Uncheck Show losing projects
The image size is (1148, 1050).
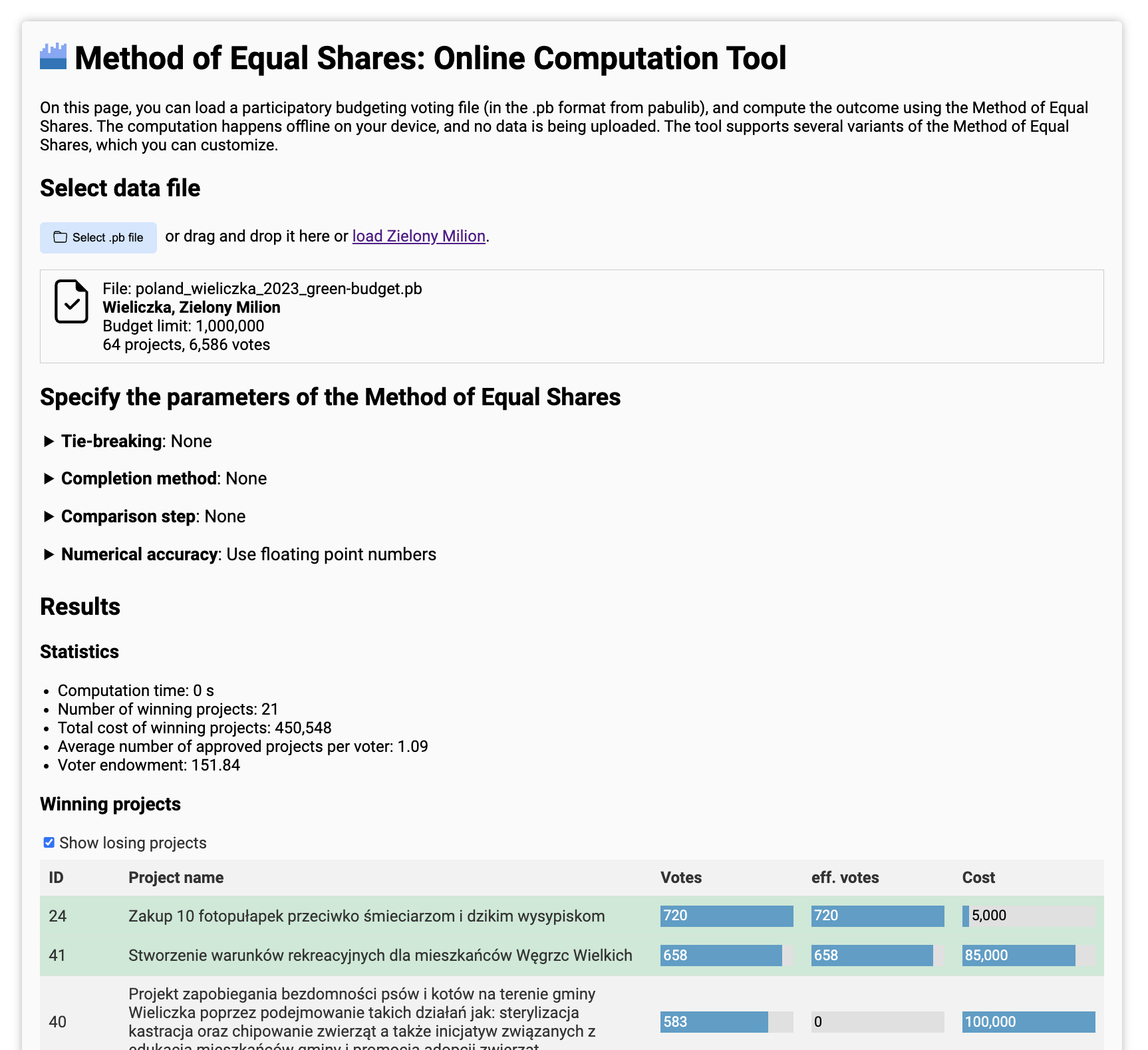(48, 842)
